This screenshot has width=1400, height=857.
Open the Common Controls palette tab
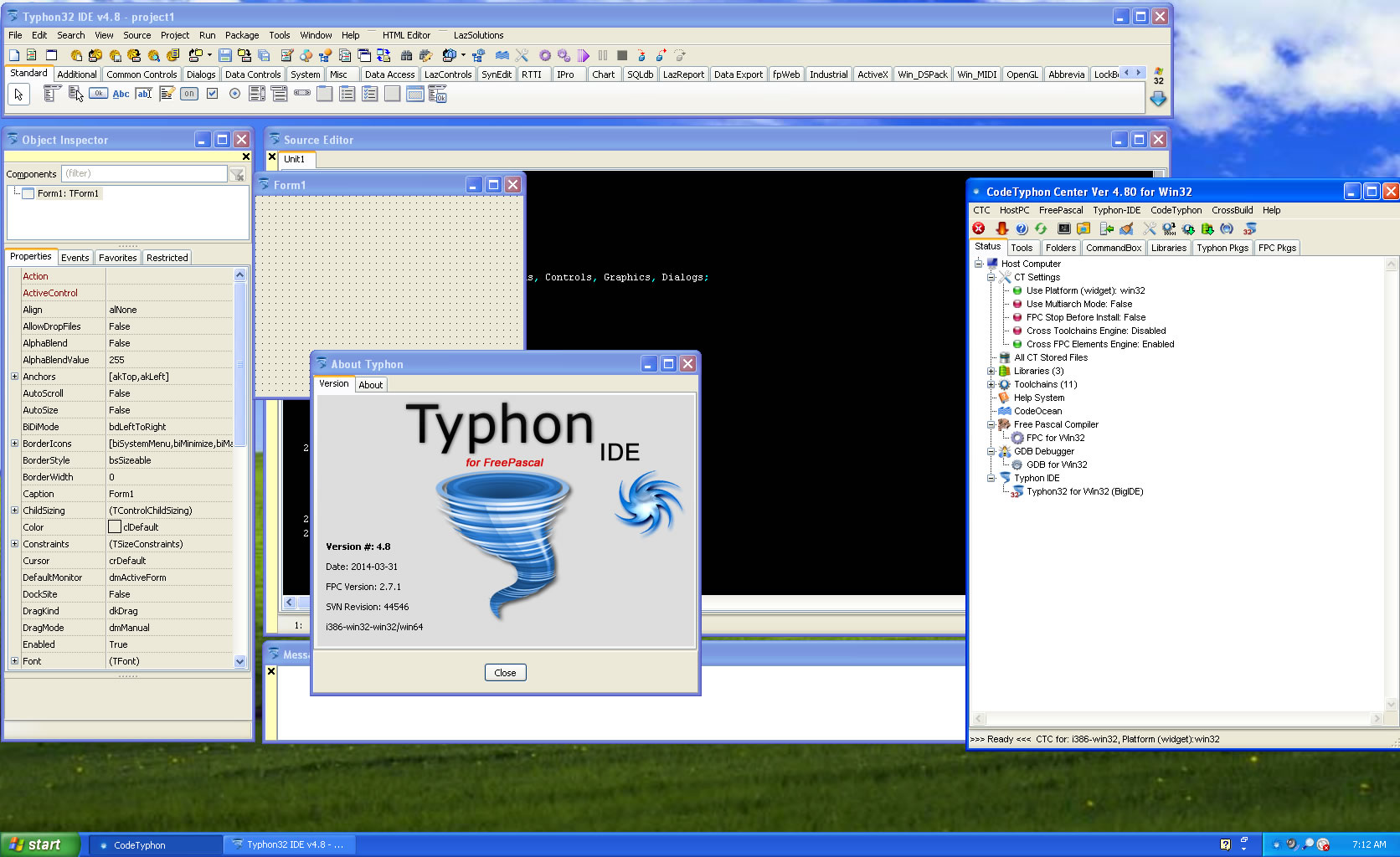tap(142, 74)
